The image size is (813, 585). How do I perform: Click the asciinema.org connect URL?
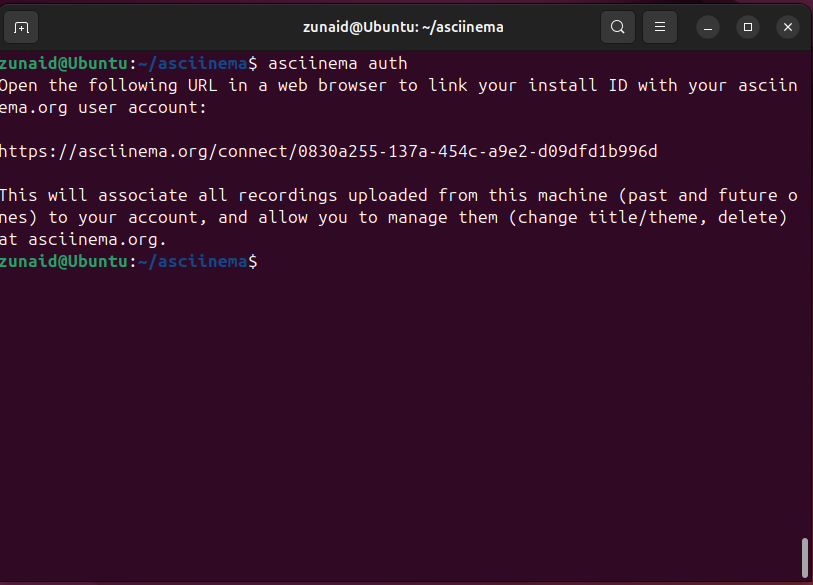328,151
